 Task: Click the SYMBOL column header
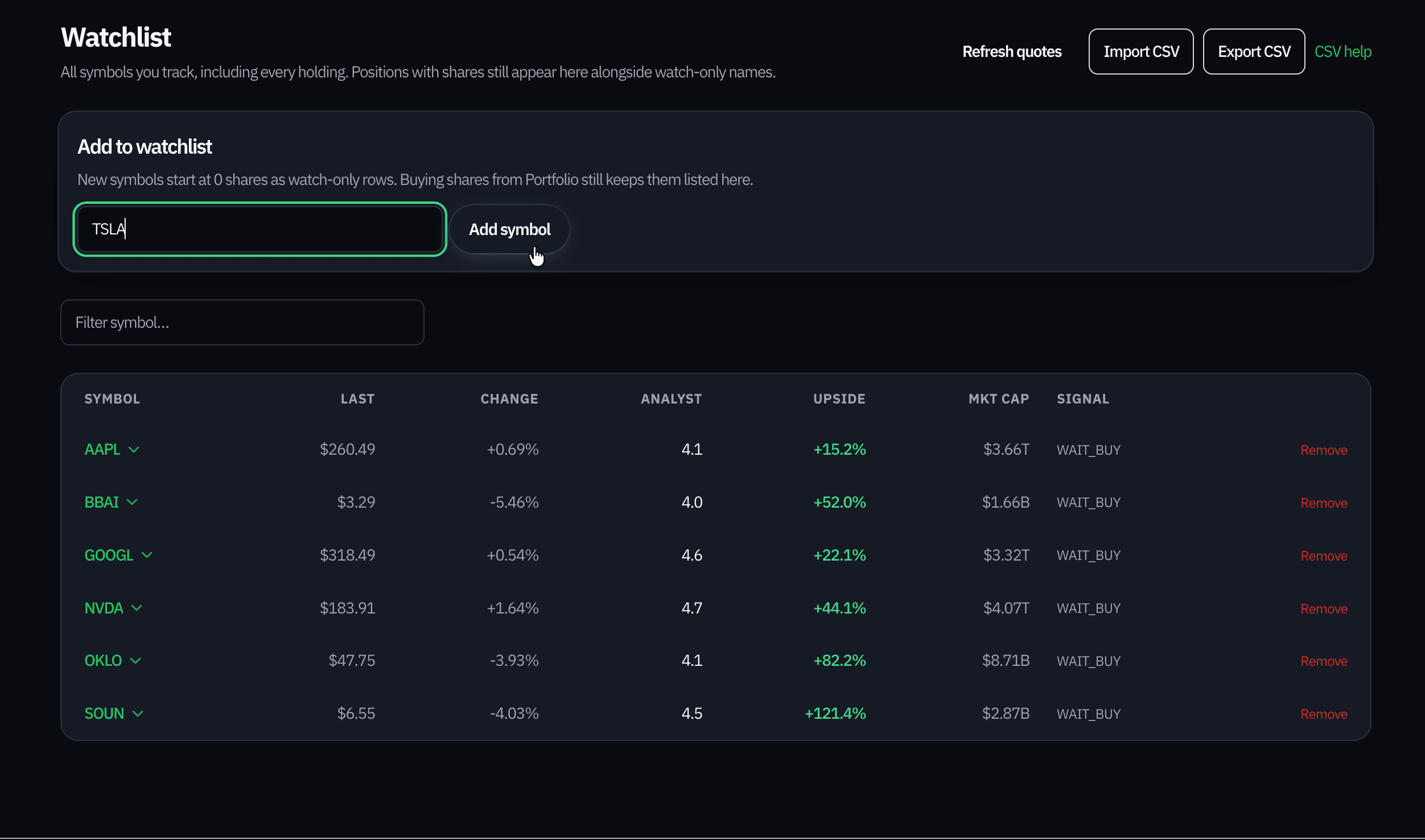112,399
